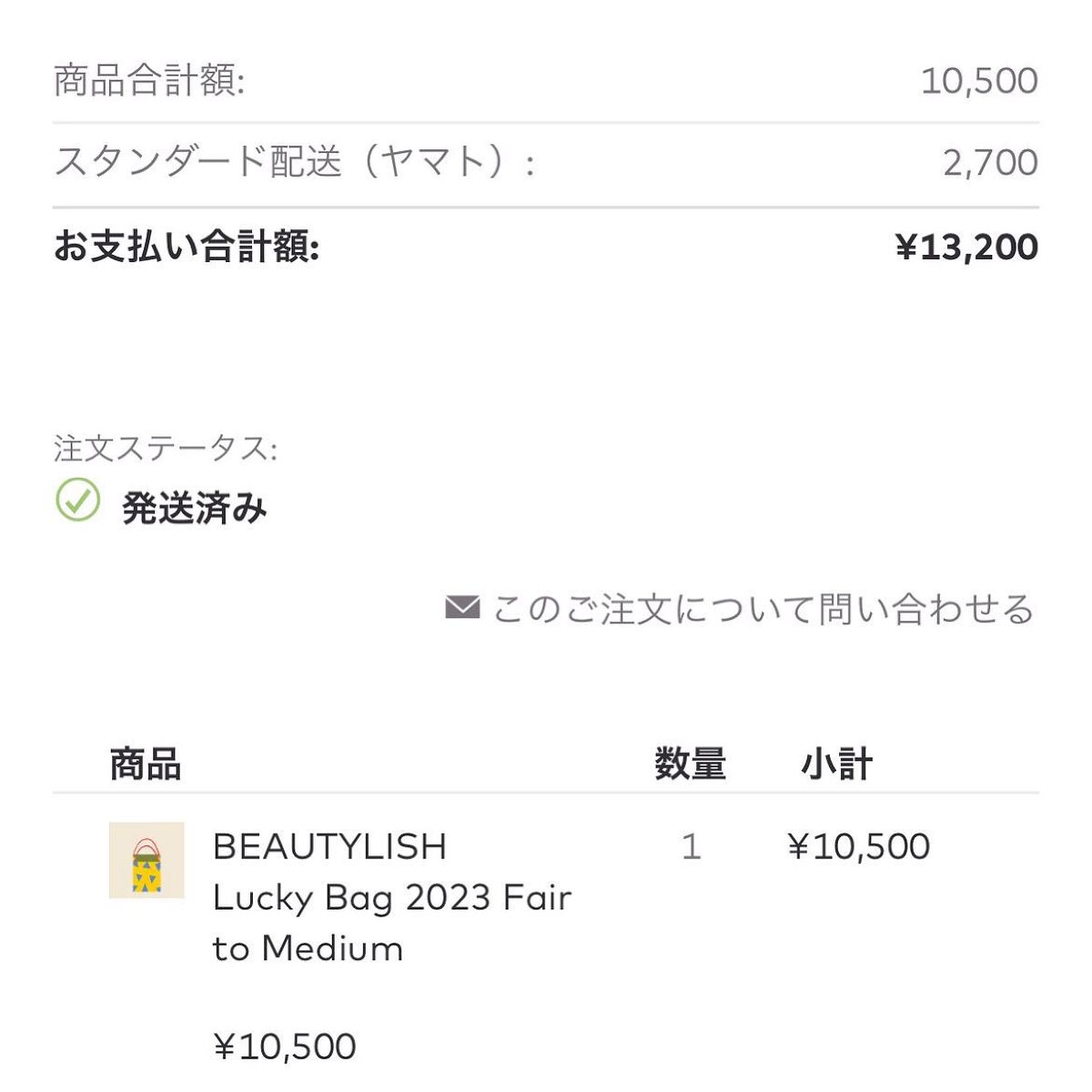Open the 'このご注文について問い合わせる' inquiry link
This screenshot has width=1092, height=1092.
click(763, 609)
